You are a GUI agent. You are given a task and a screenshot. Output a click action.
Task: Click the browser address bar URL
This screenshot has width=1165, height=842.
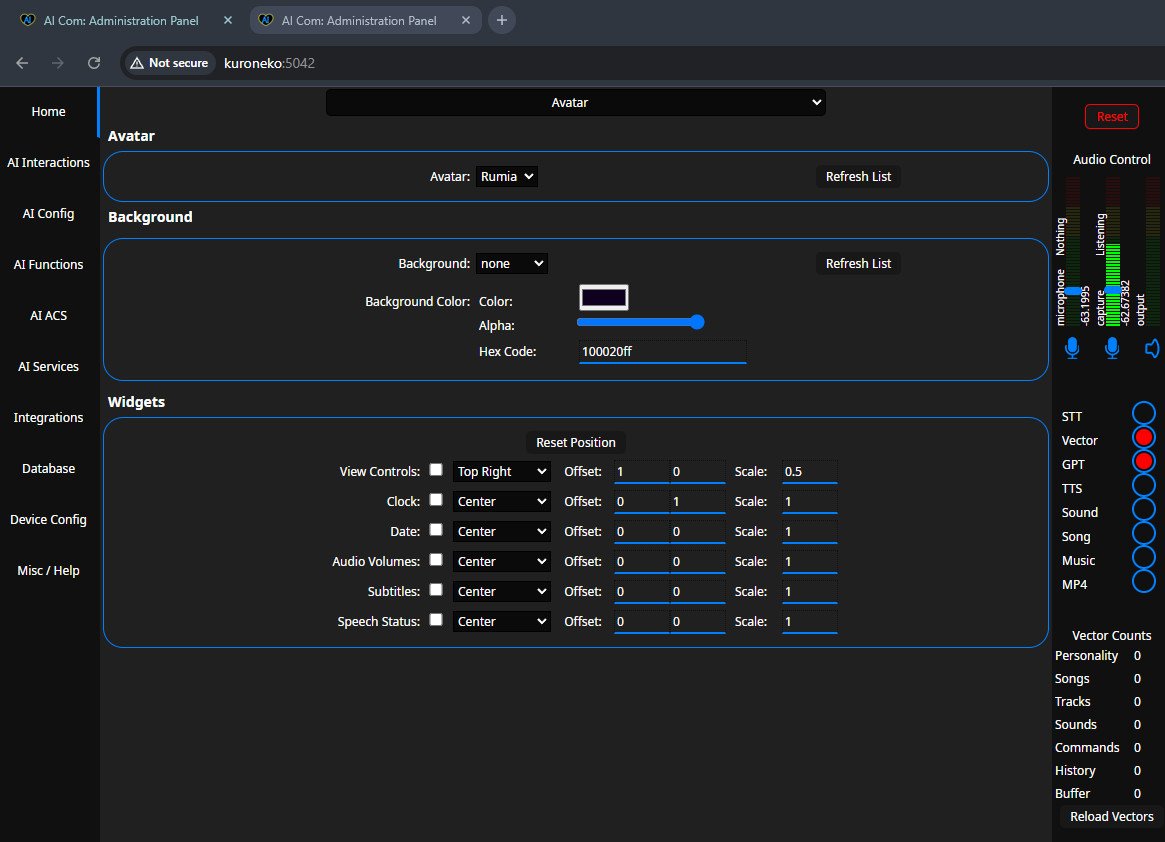[x=270, y=63]
